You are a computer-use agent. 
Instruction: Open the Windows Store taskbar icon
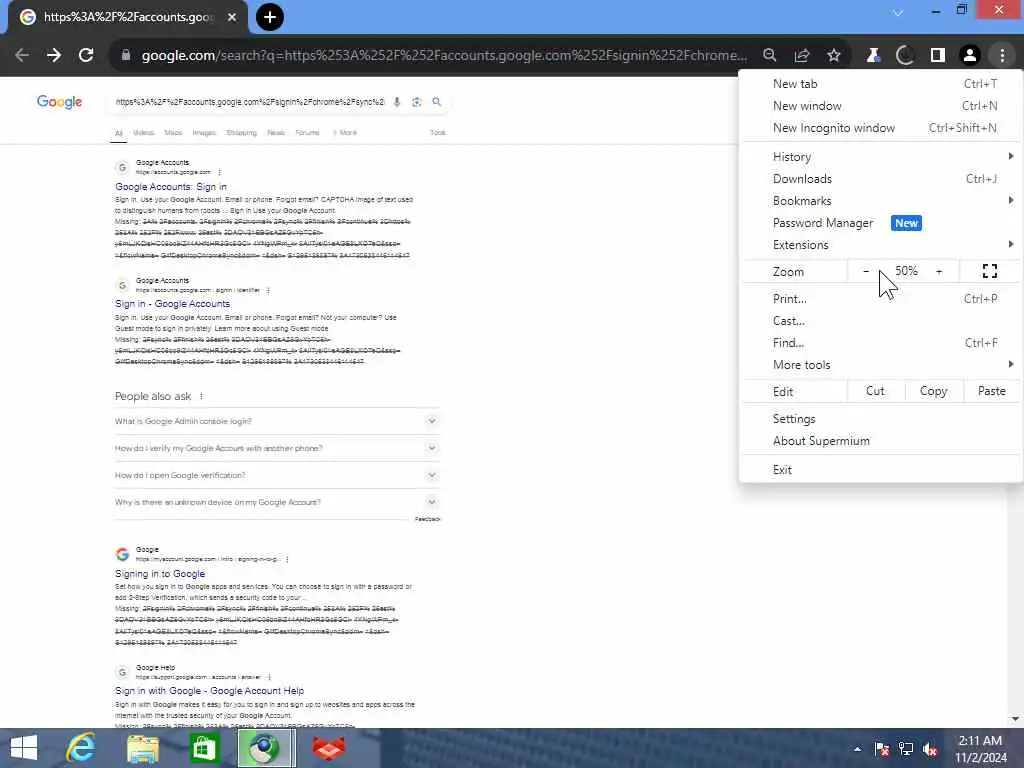click(204, 748)
